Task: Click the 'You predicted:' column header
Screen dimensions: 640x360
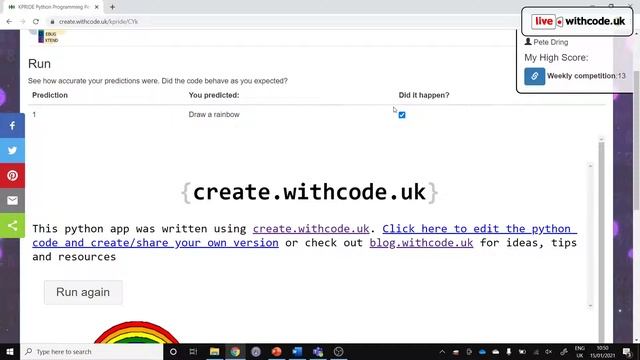Action: (214, 95)
